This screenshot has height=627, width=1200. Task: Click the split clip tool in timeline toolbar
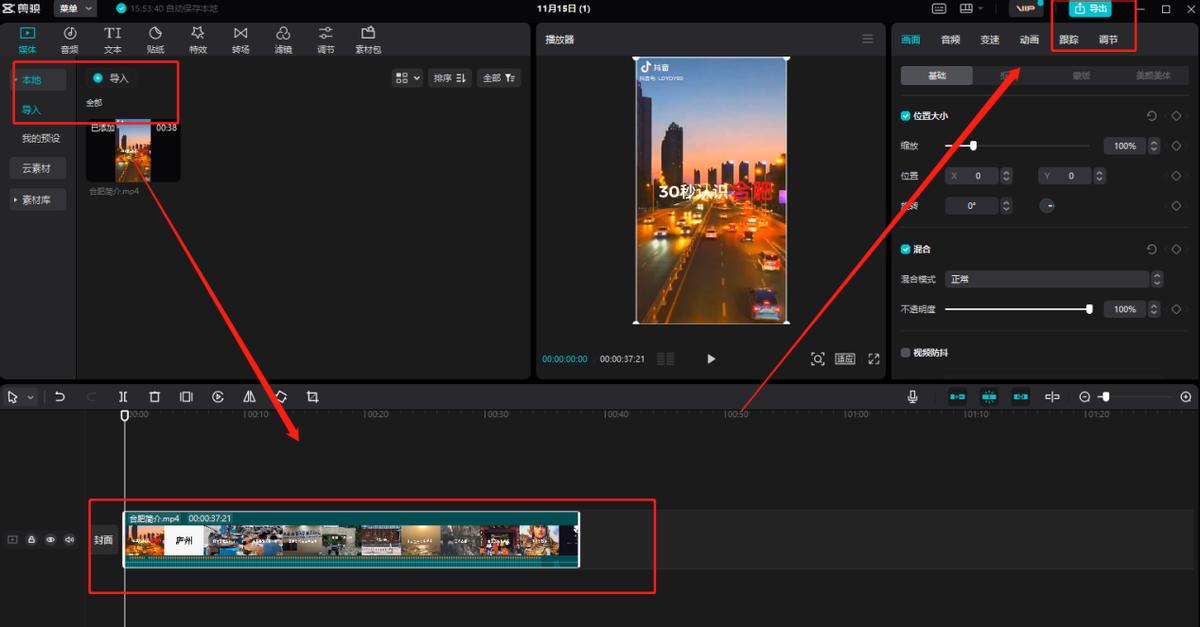click(123, 397)
